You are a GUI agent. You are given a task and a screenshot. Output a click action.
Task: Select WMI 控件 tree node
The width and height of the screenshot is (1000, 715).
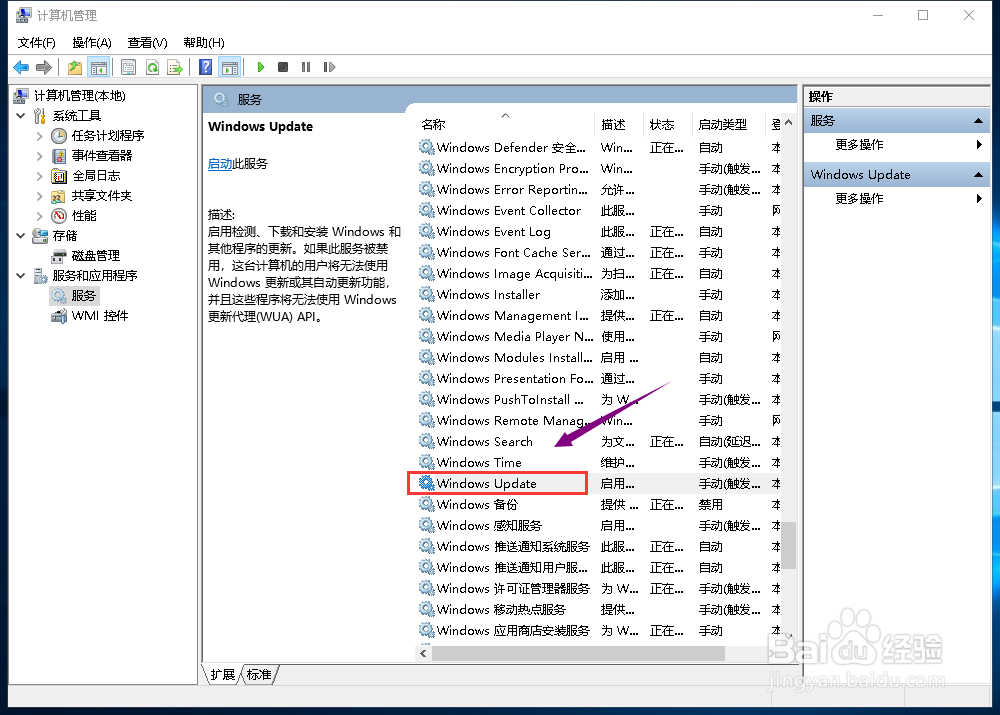click(x=100, y=316)
